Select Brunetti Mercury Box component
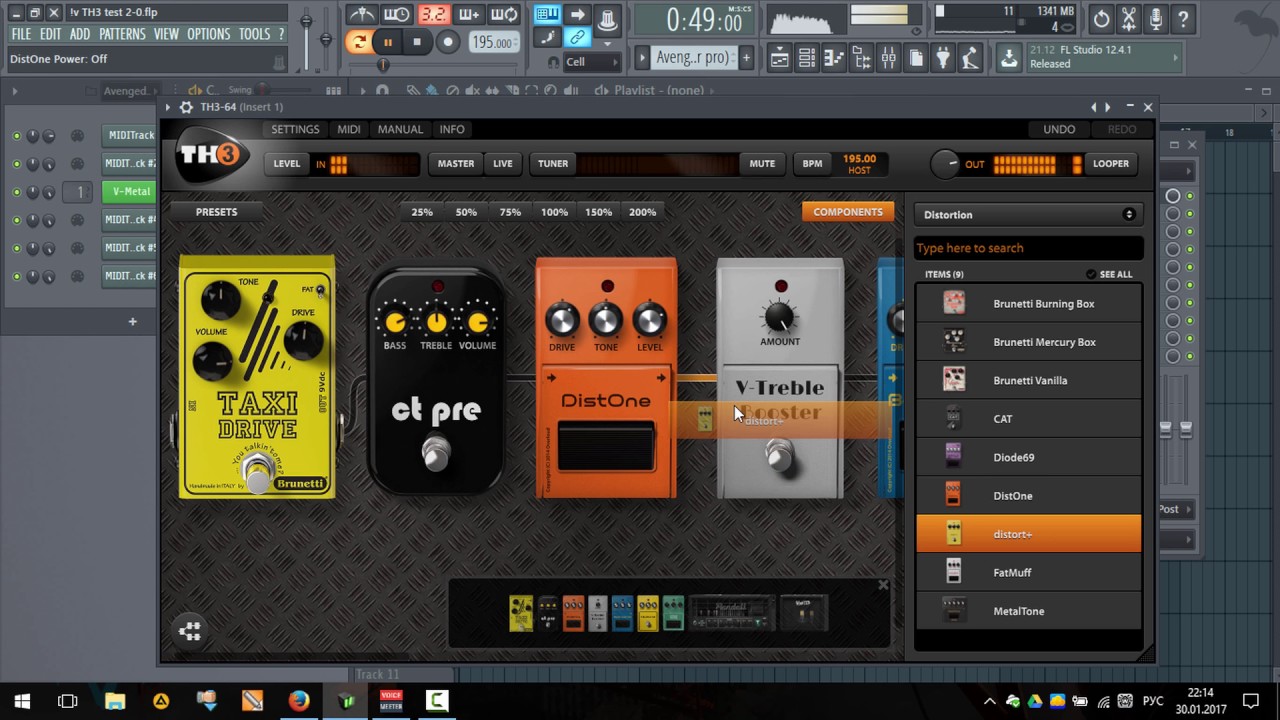The height and width of the screenshot is (720, 1280). (1028, 342)
